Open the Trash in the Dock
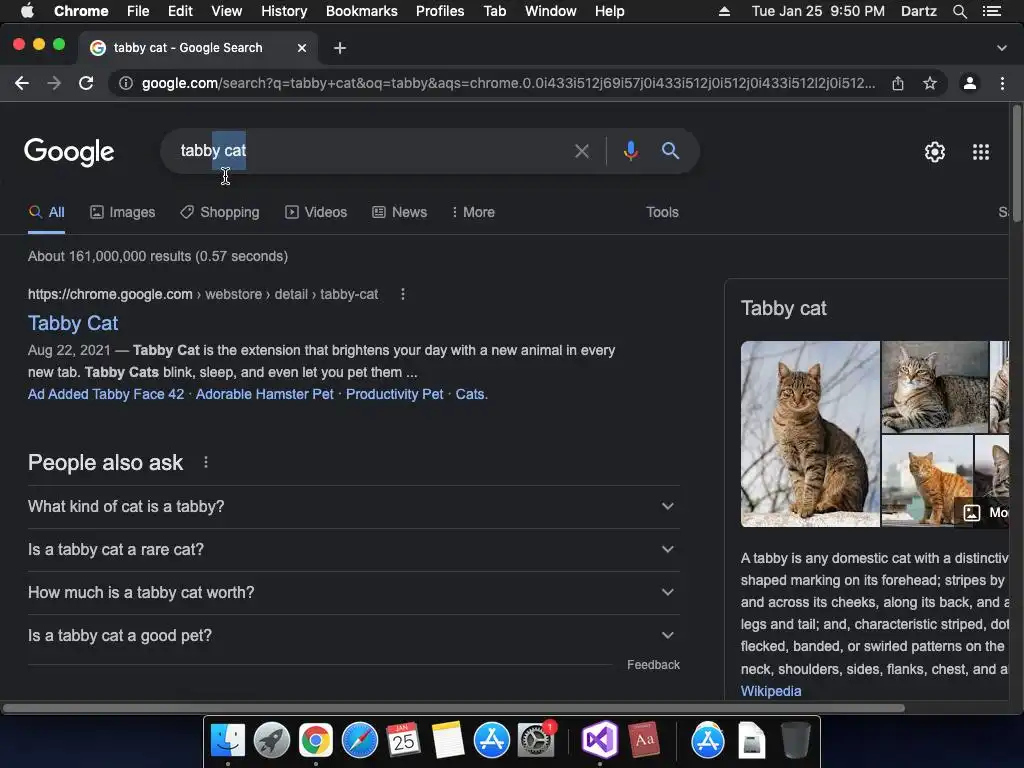Viewport: 1024px width, 768px height. pyautogui.click(x=795, y=740)
